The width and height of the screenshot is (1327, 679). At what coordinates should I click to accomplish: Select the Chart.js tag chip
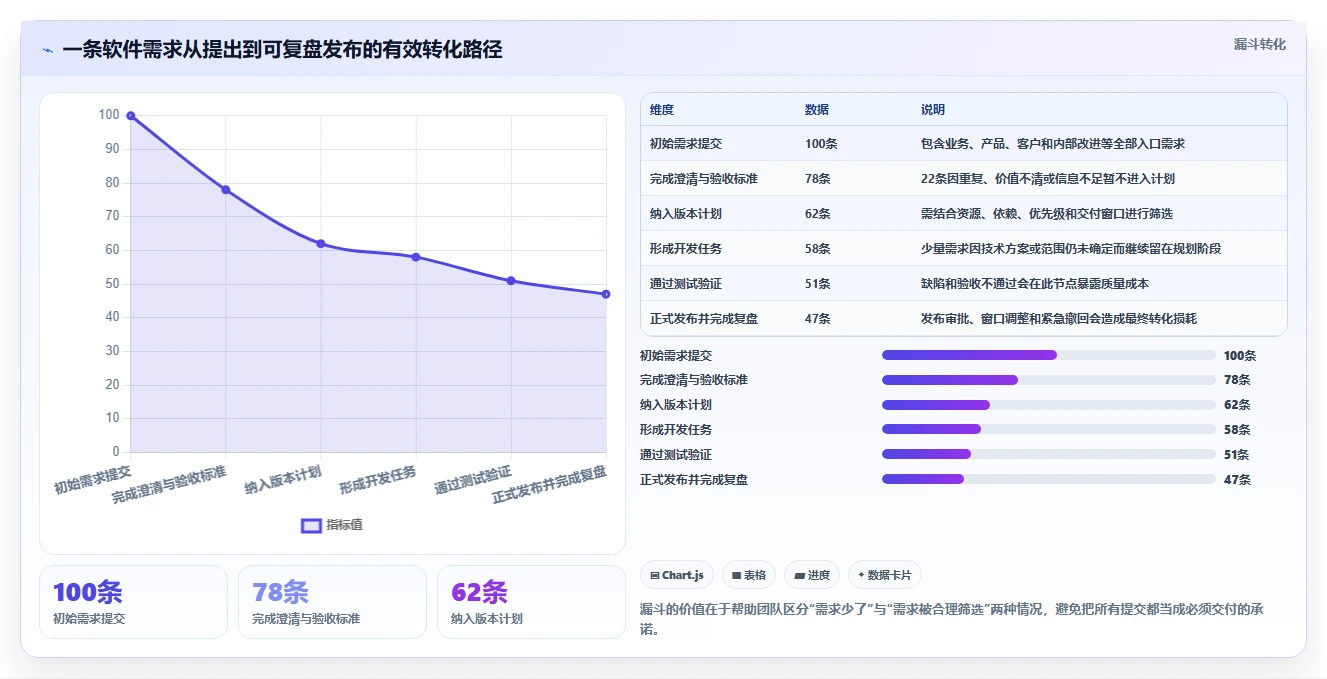coord(677,575)
